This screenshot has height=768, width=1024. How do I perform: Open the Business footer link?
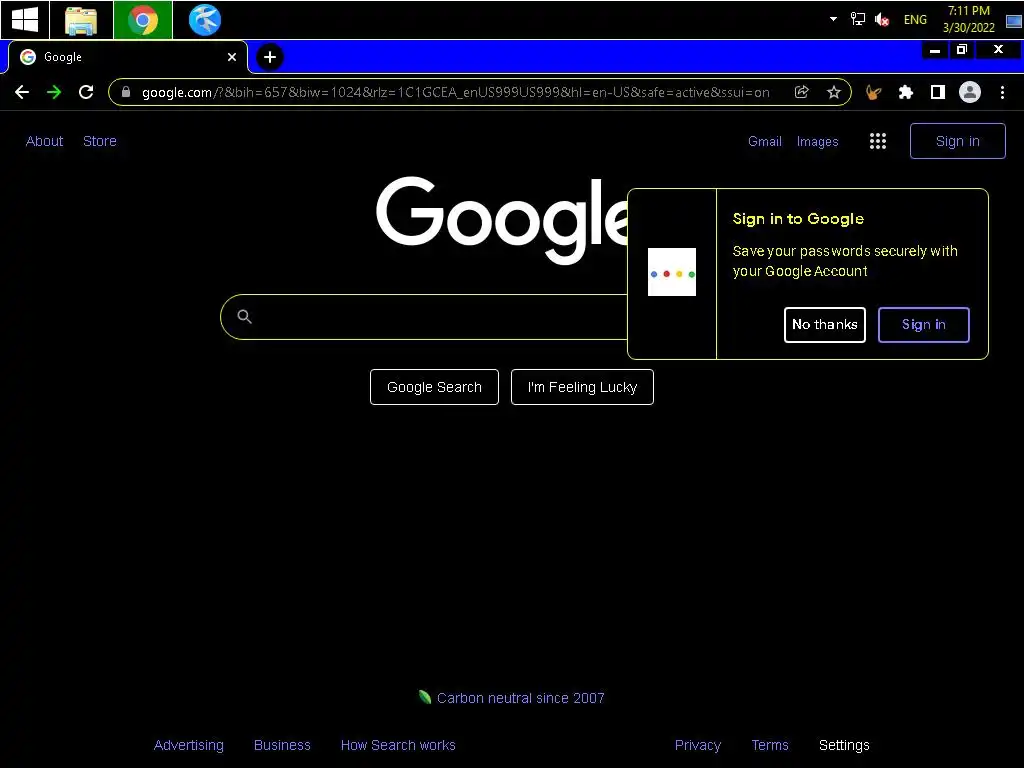(x=282, y=745)
